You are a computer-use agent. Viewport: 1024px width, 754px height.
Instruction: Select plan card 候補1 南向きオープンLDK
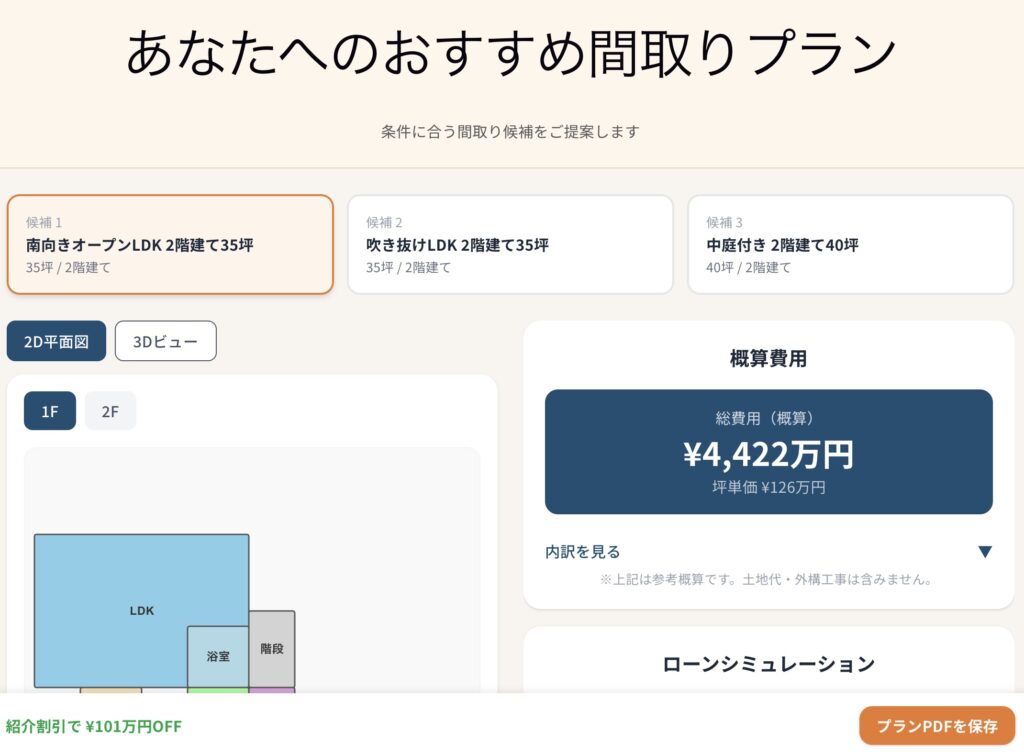(x=170, y=244)
